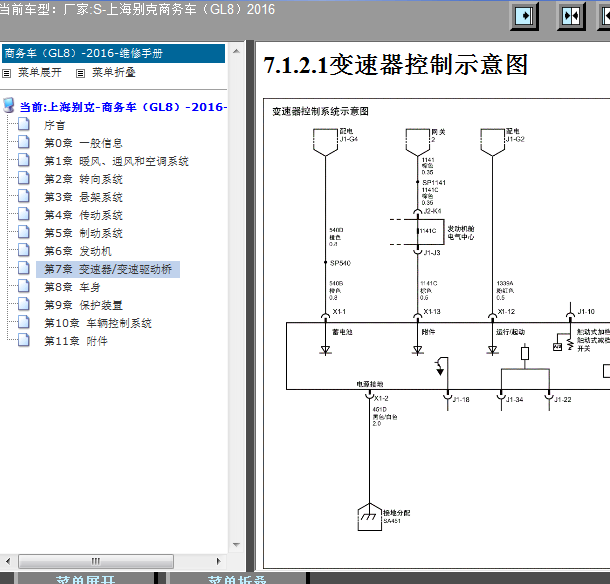Click the page icon beside 第0章 一般信息

click(x=24, y=142)
